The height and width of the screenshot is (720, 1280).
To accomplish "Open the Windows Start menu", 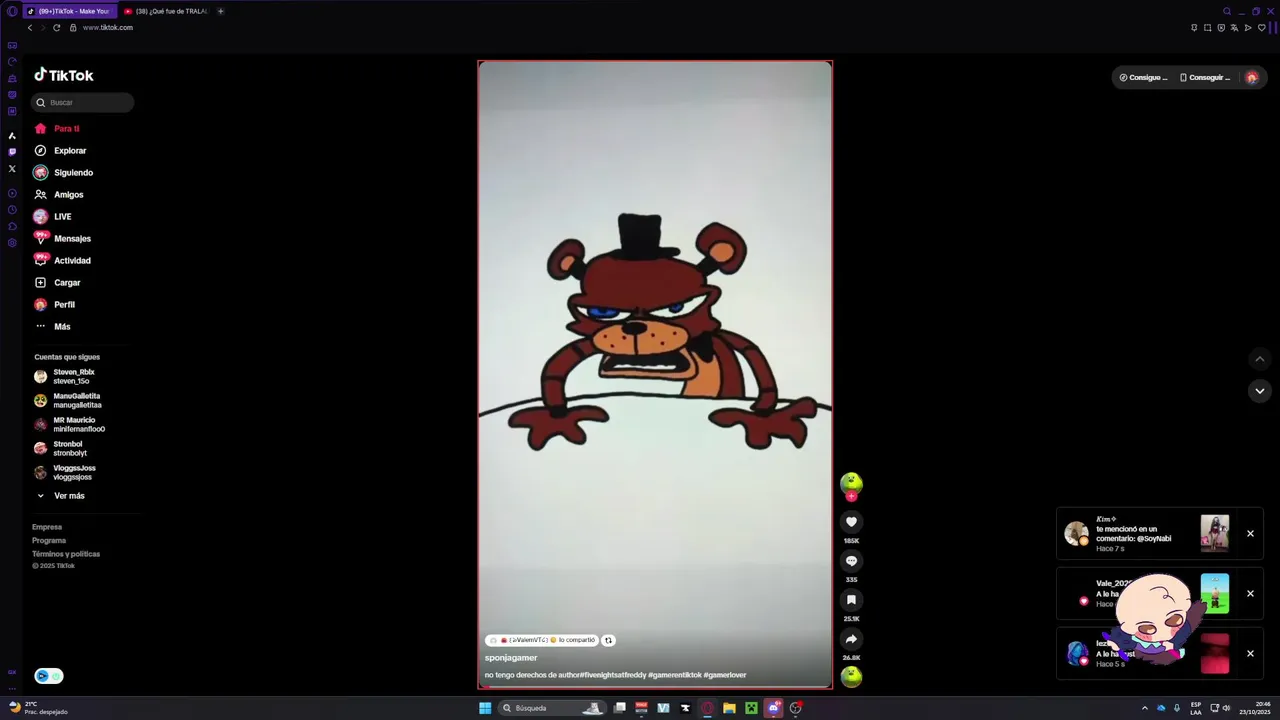I will [x=485, y=708].
